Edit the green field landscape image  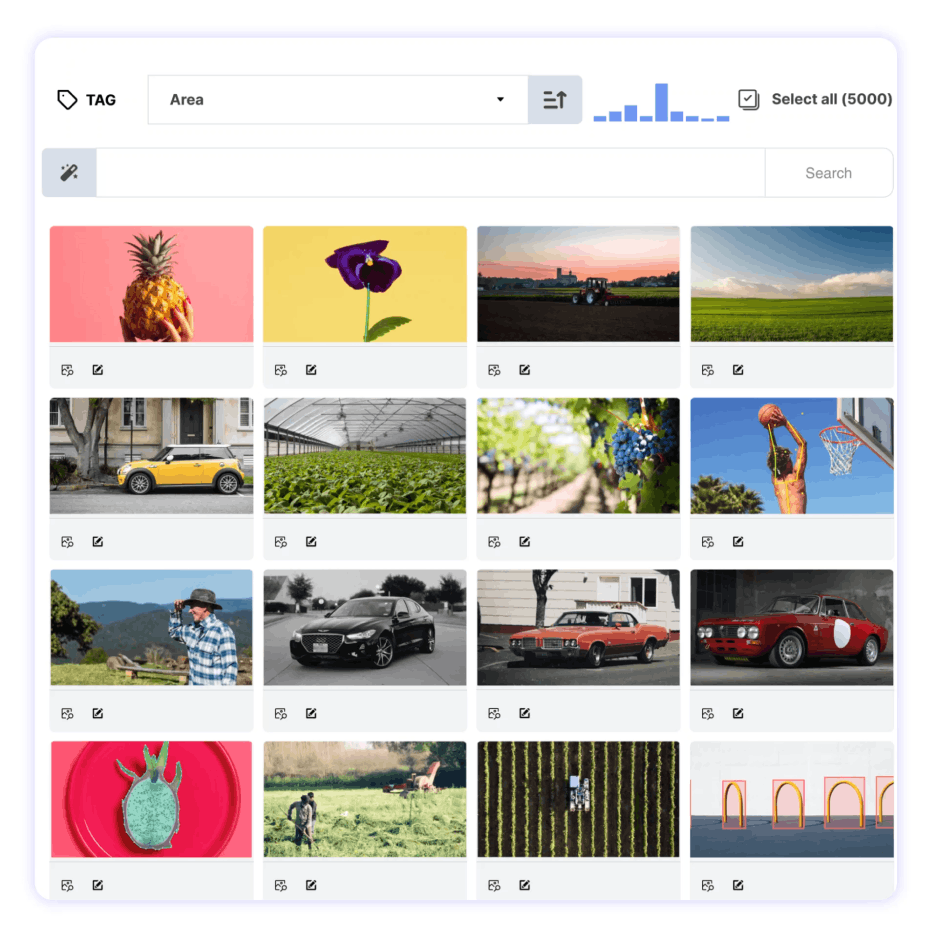(738, 370)
